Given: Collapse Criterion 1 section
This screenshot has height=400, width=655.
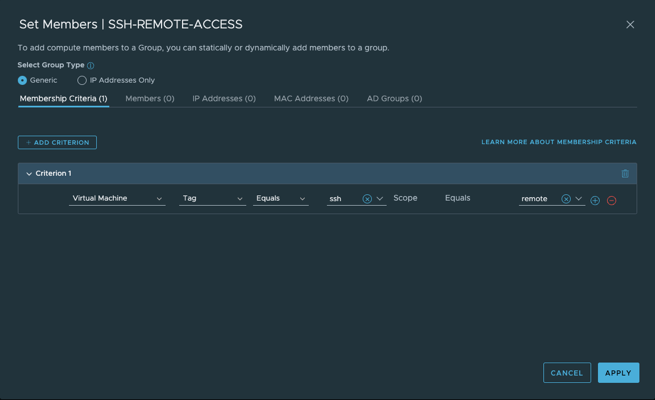Looking at the screenshot, I should pos(29,174).
